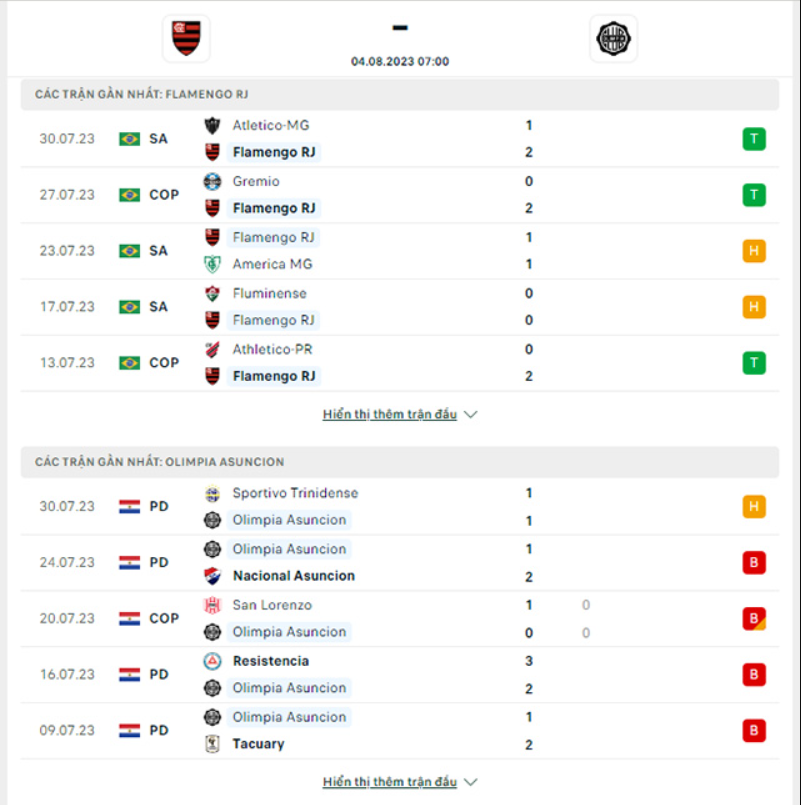Viewport: 801px width, 805px height.
Task: Select the Resistencia vs Olimpia Asuncion match row
Action: (400, 674)
